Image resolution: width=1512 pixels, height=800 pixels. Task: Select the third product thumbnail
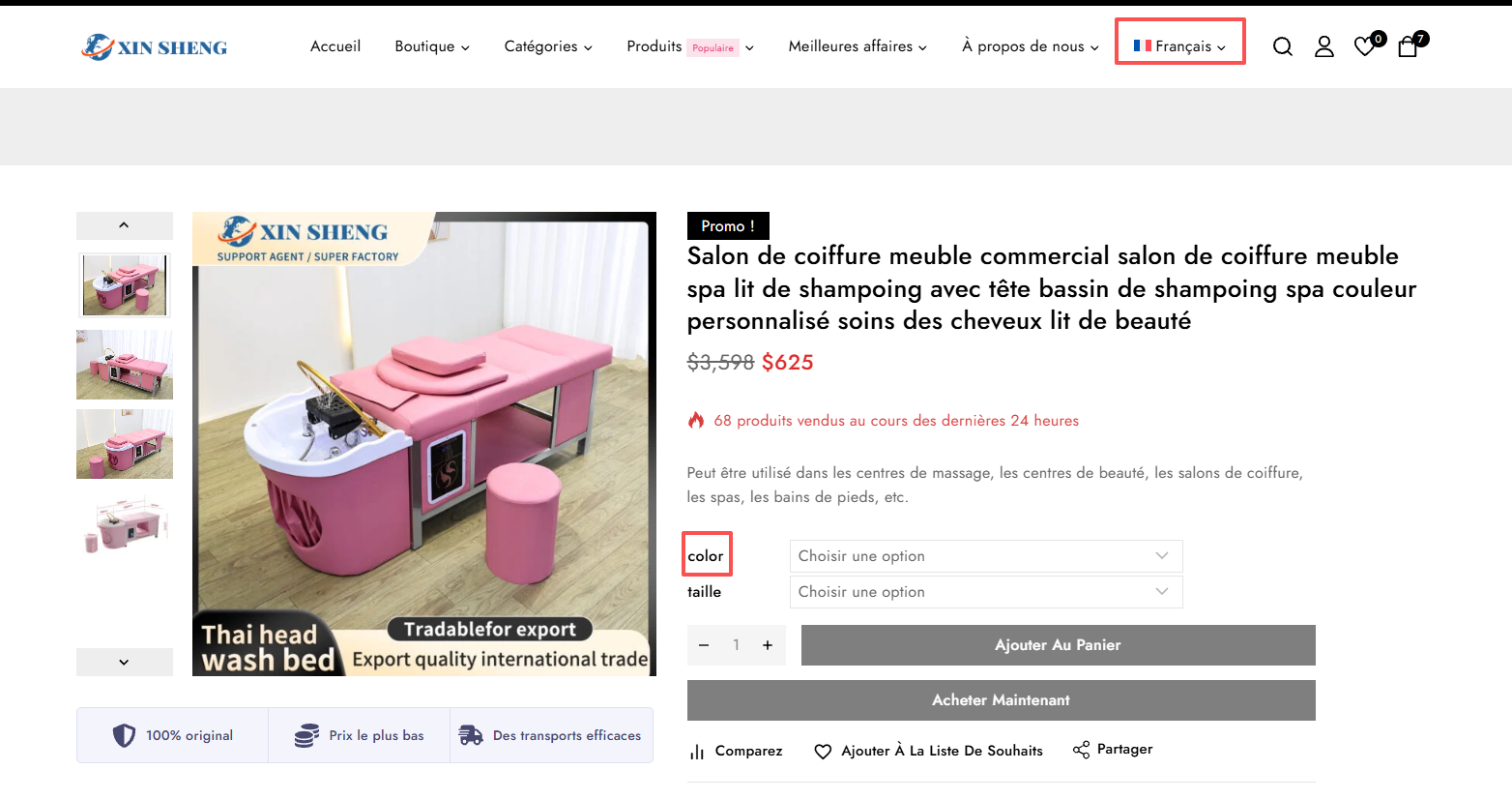125,444
